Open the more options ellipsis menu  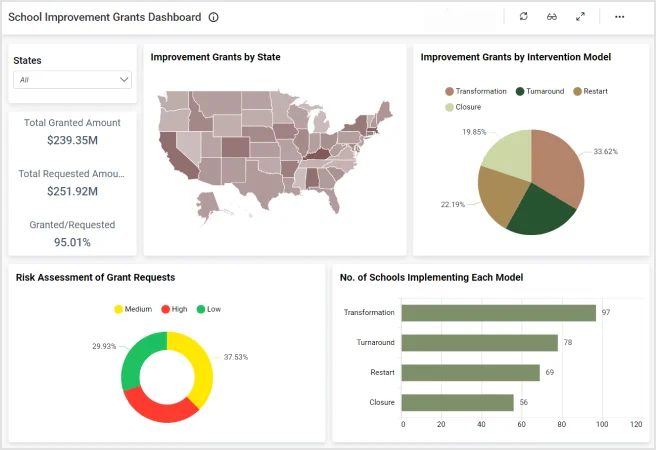620,17
